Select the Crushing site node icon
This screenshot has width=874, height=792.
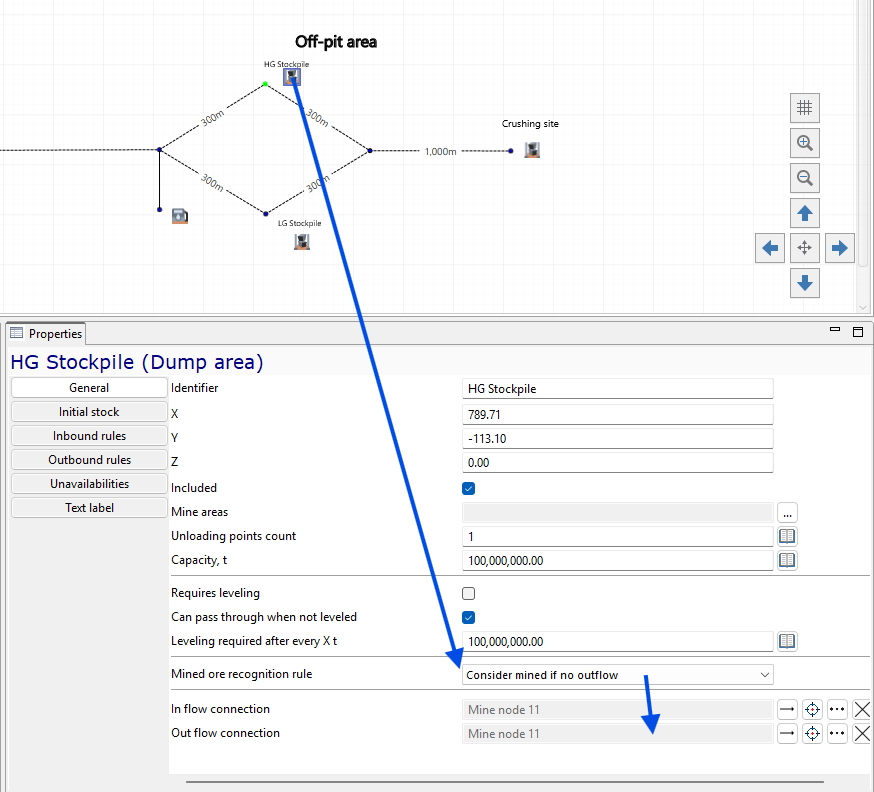coord(532,150)
